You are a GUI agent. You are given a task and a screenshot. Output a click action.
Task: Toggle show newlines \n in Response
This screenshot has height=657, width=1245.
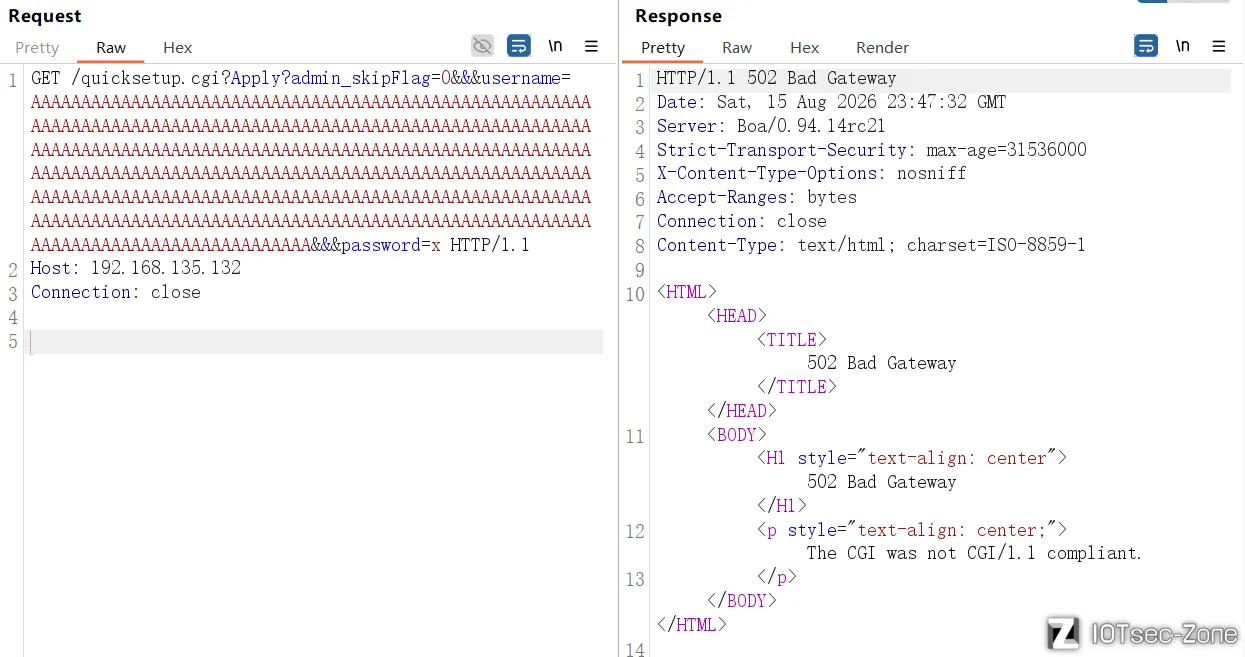(1182, 46)
